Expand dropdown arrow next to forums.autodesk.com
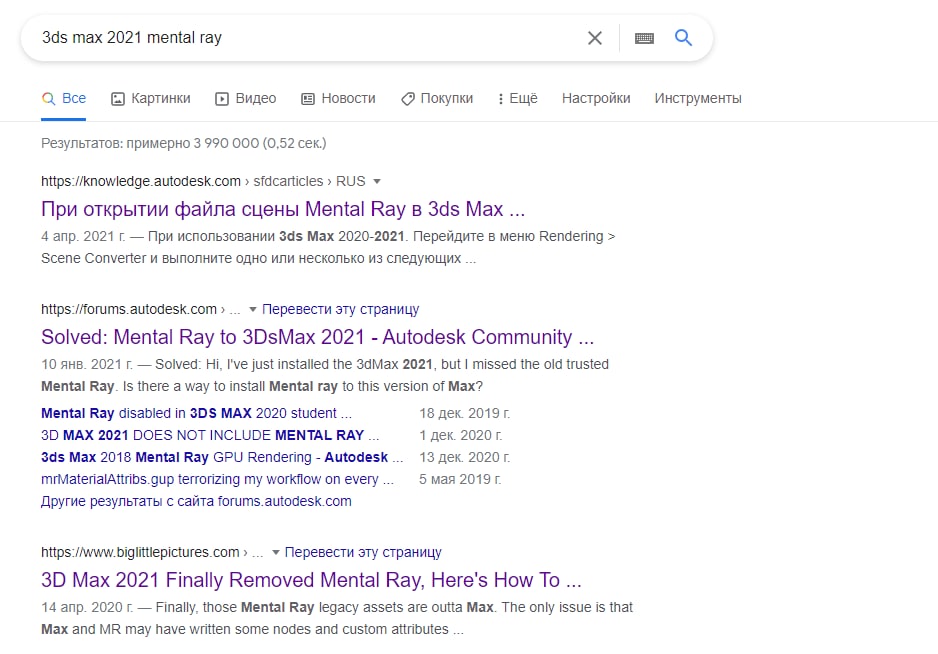 252,309
